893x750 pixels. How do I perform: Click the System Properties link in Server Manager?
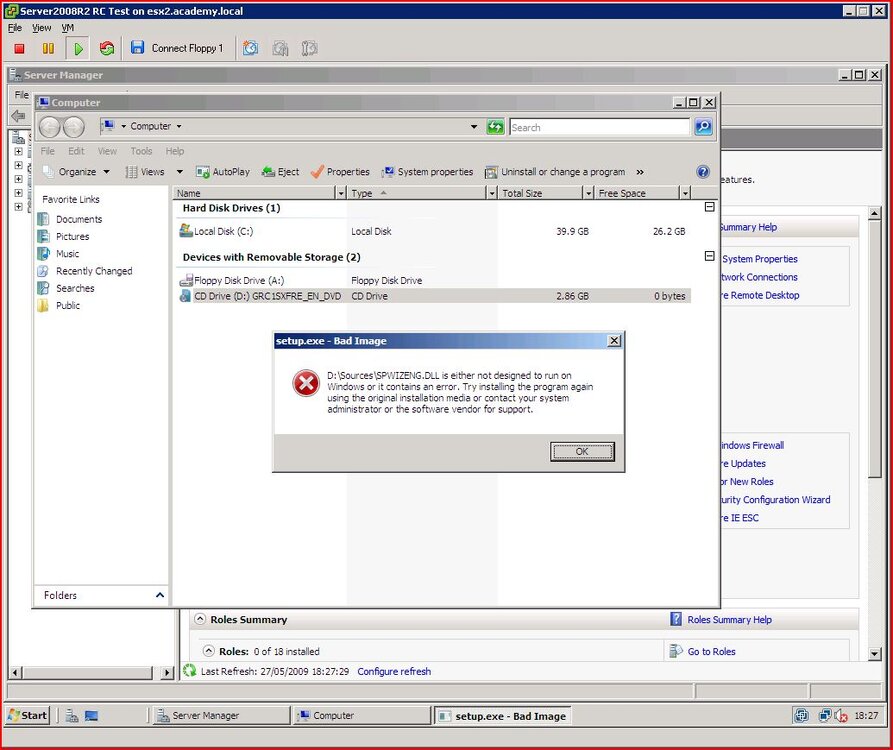[760, 259]
